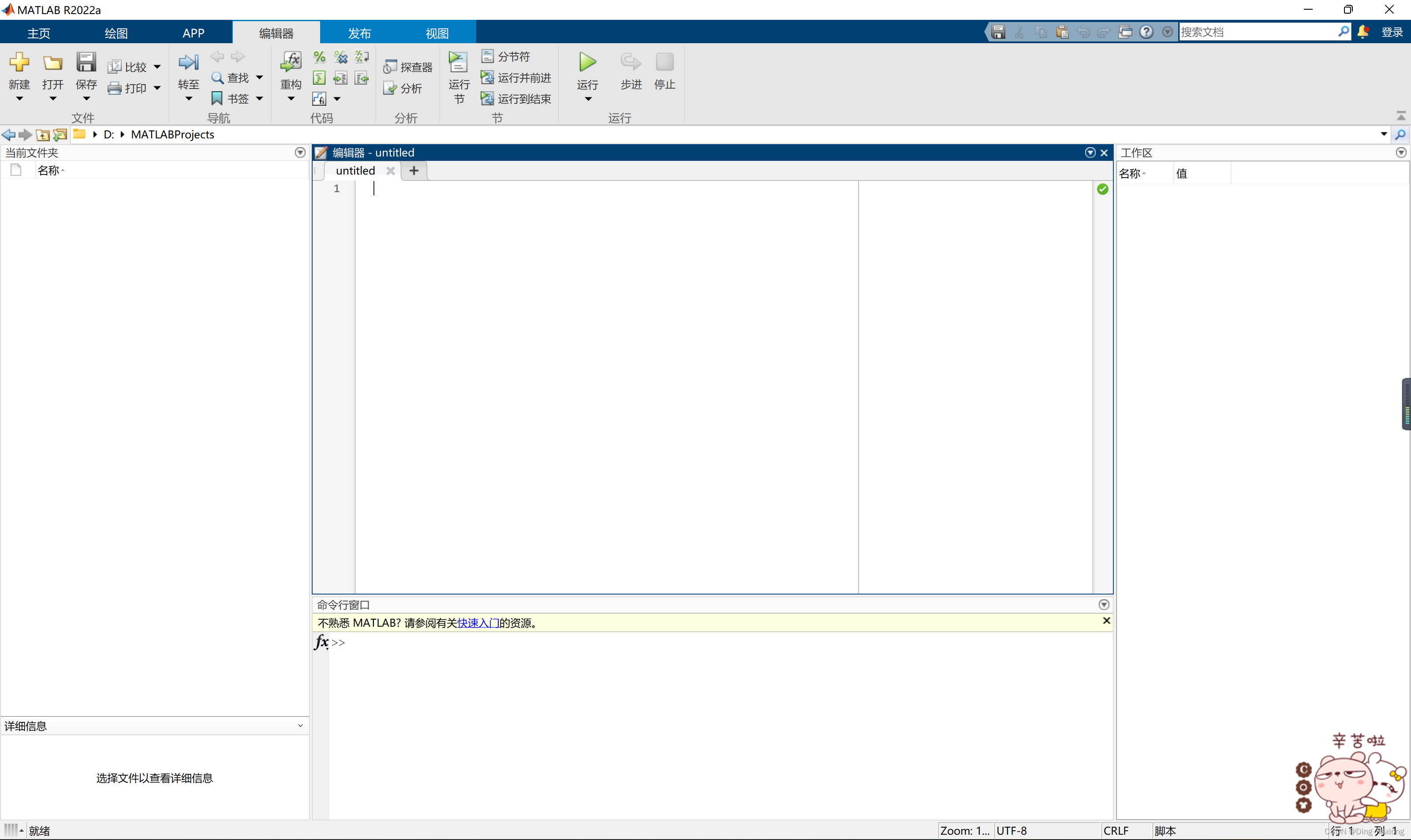Viewport: 1411px width, 840px height.
Task: Click the 打印 (Print) printer icon
Action: pos(114,88)
